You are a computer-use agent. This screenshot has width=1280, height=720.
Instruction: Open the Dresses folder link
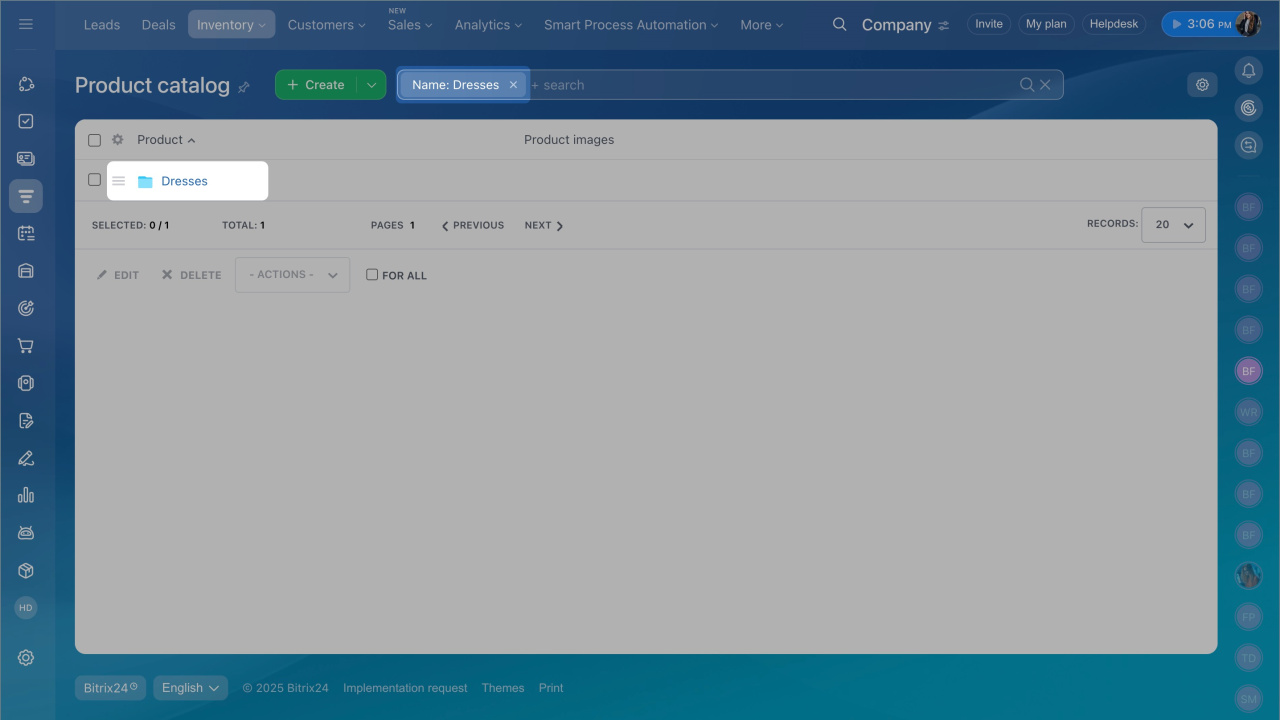pos(184,181)
